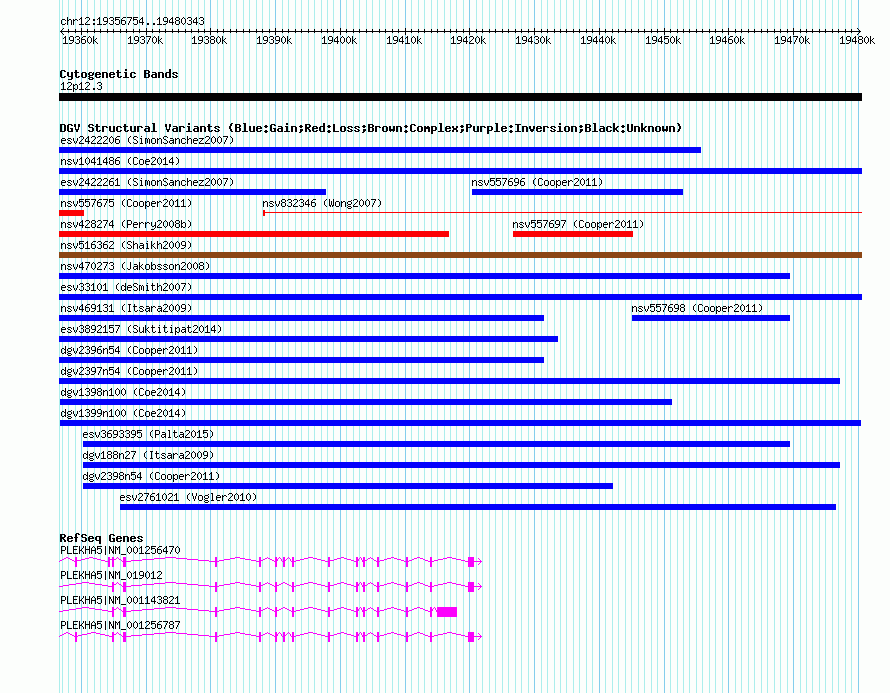Viewport: 890px width, 693px height.
Task: Open variant esv2422206 (SimonSanchez2007) label
Action: pyautogui.click(x=147, y=140)
